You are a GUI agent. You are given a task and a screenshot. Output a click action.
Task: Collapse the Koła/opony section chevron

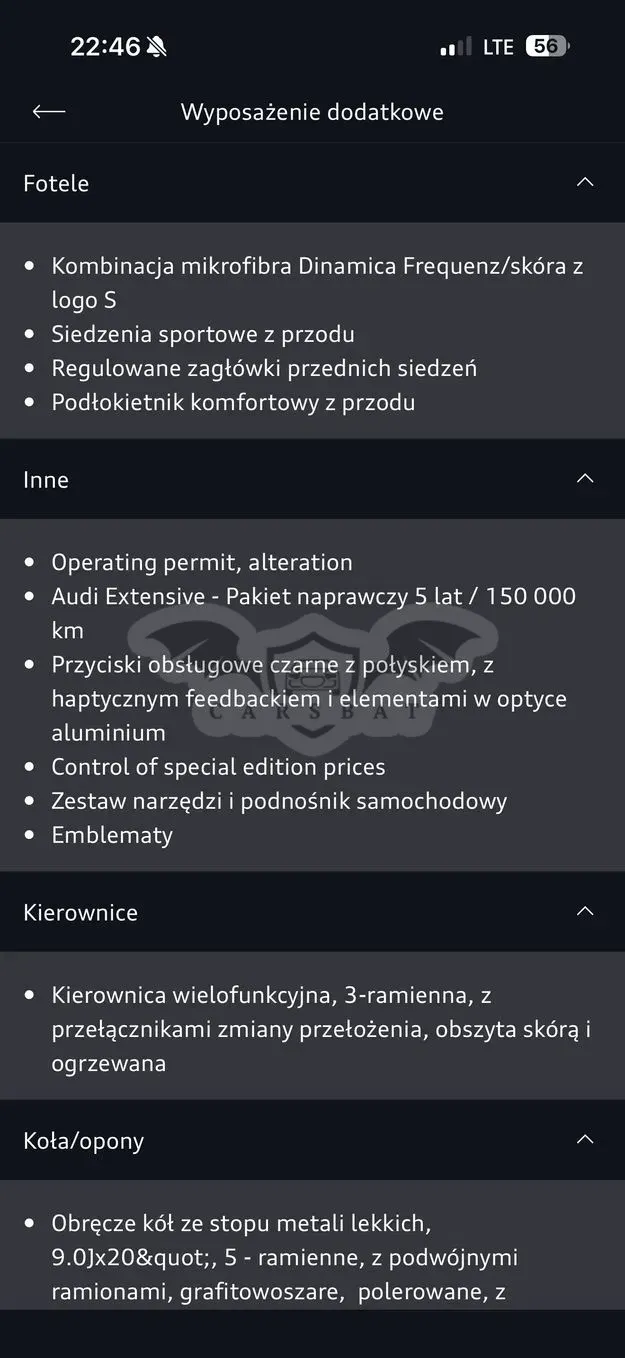click(x=586, y=1140)
